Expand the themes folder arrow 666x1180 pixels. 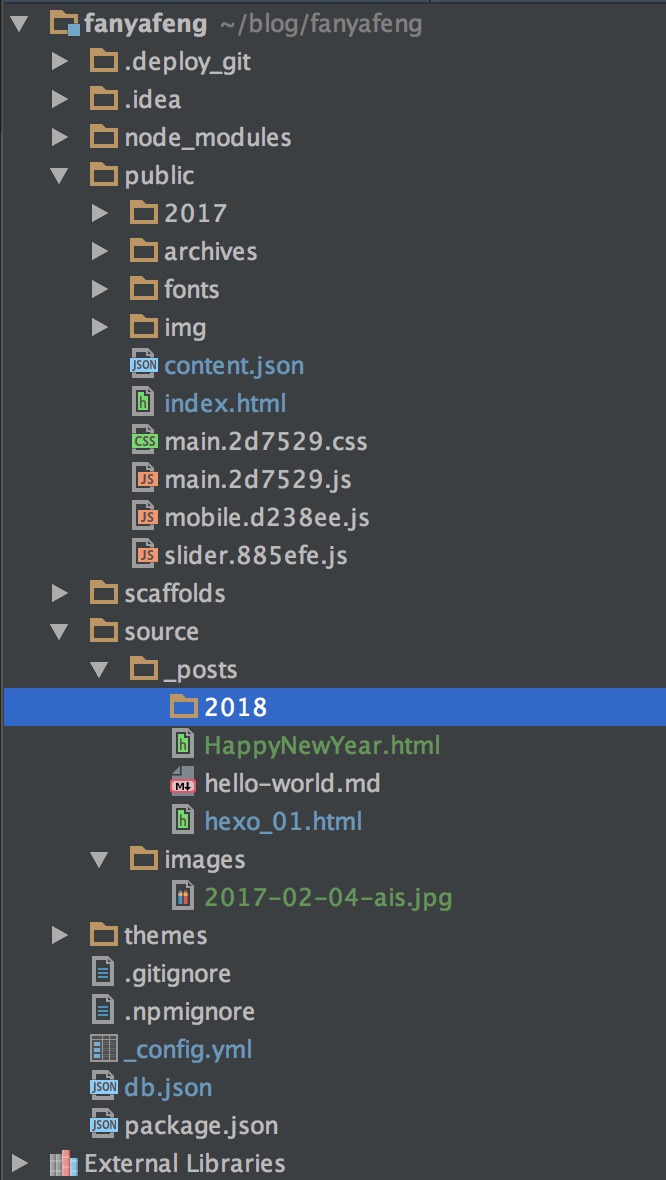click(60, 935)
